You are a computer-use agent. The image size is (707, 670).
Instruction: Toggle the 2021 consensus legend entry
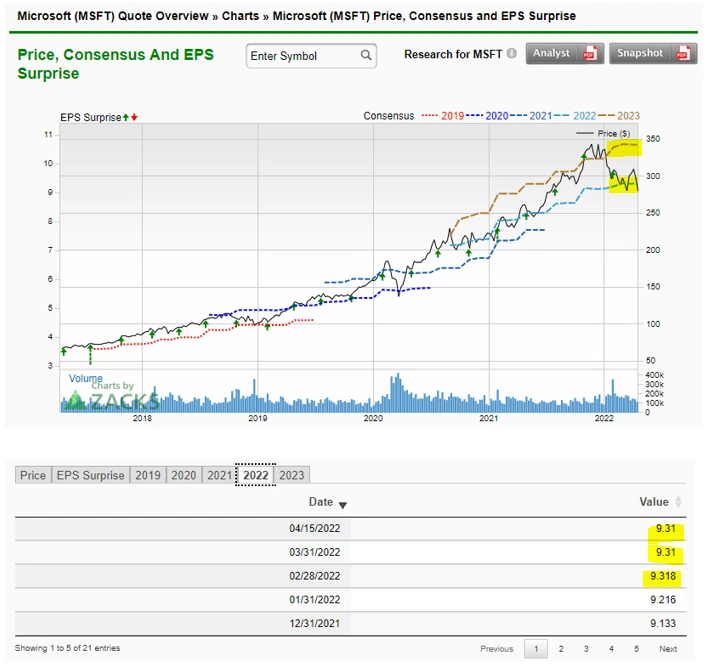click(531, 116)
